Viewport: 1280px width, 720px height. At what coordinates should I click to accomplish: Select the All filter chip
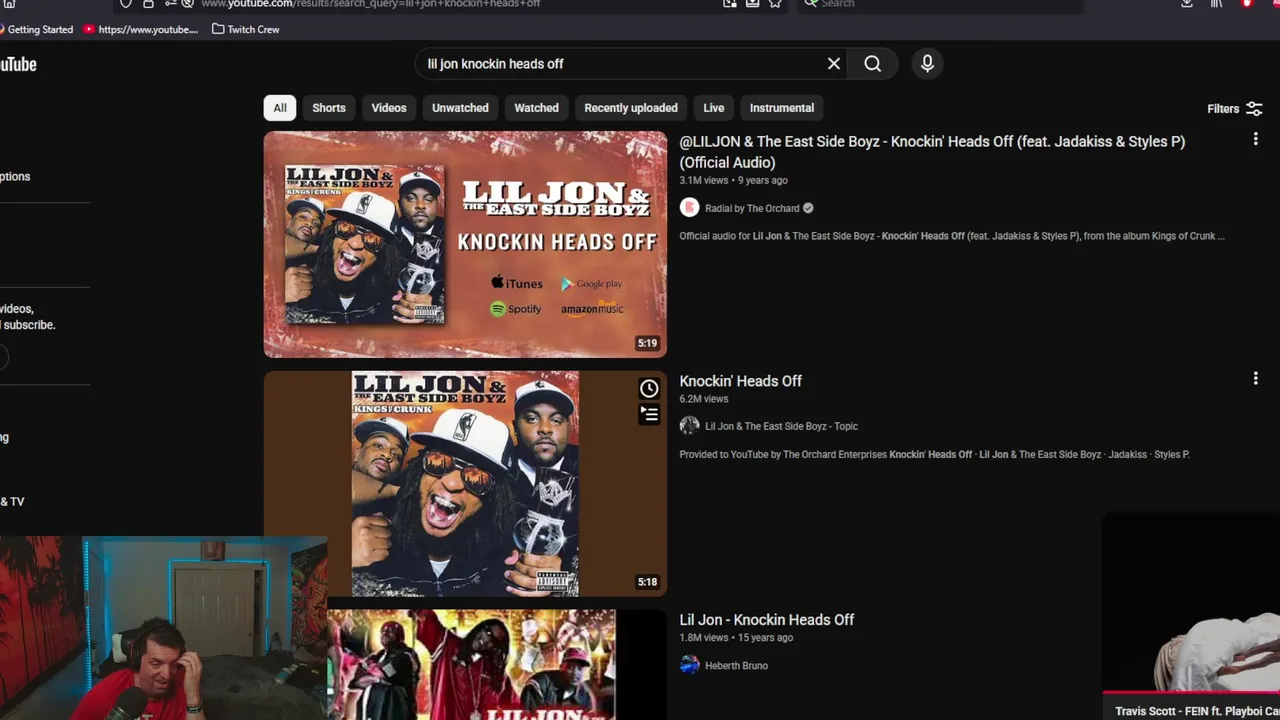(280, 108)
